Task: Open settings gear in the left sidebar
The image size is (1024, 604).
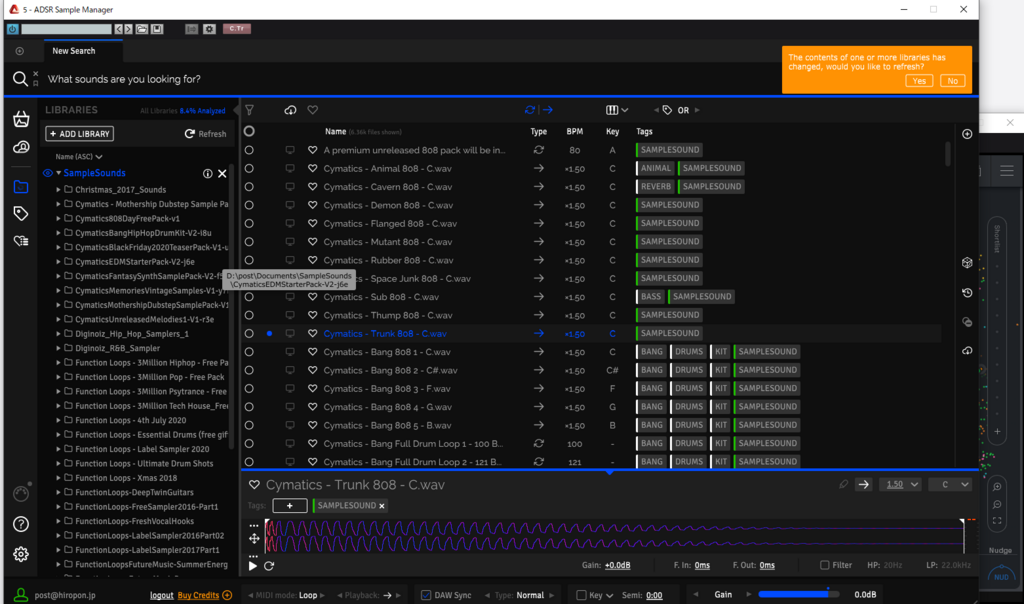Action: pyautogui.click(x=21, y=554)
